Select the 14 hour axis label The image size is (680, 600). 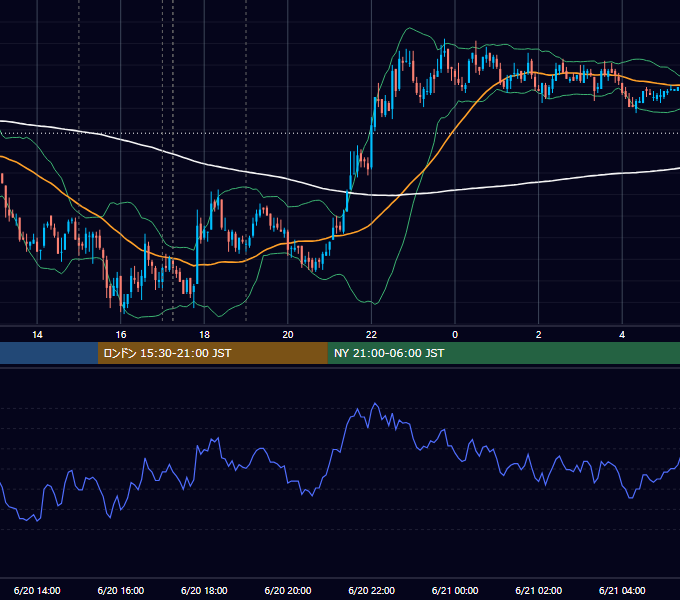[37, 335]
